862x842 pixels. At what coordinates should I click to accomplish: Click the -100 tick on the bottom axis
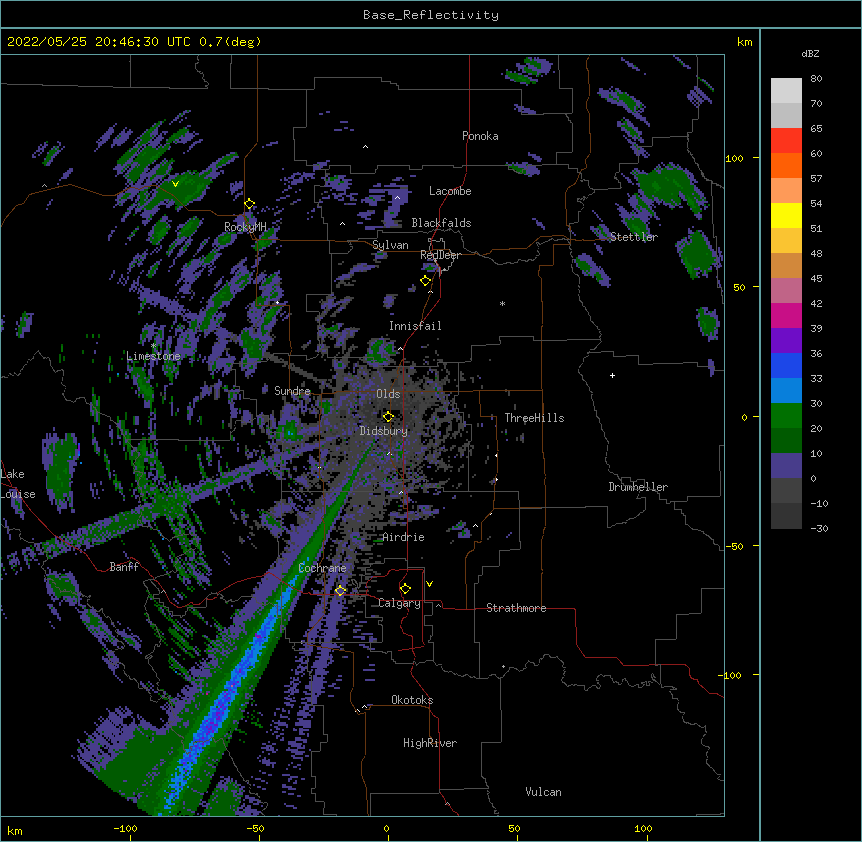click(125, 828)
